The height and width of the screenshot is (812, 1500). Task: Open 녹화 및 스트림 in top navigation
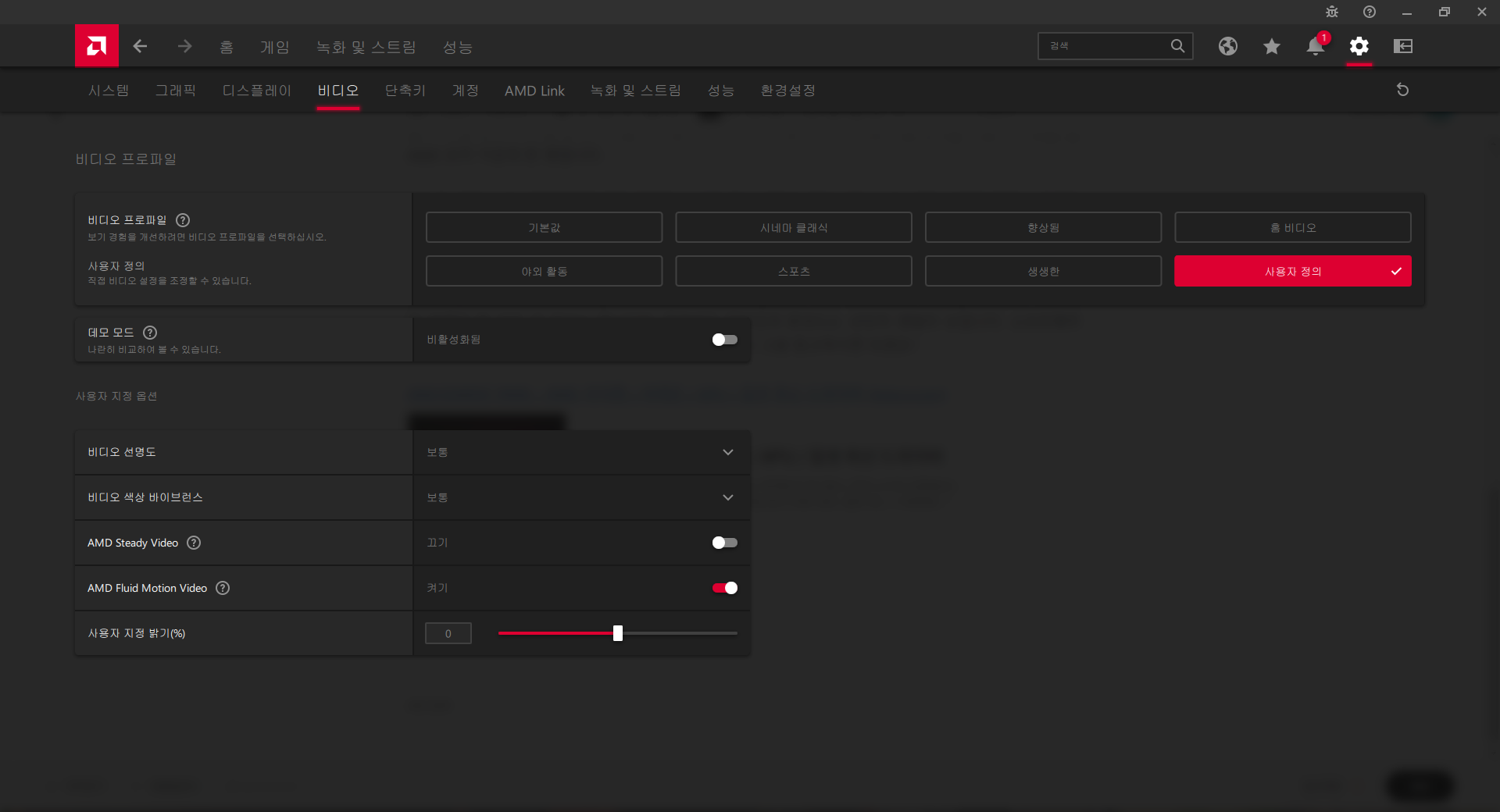tap(366, 47)
